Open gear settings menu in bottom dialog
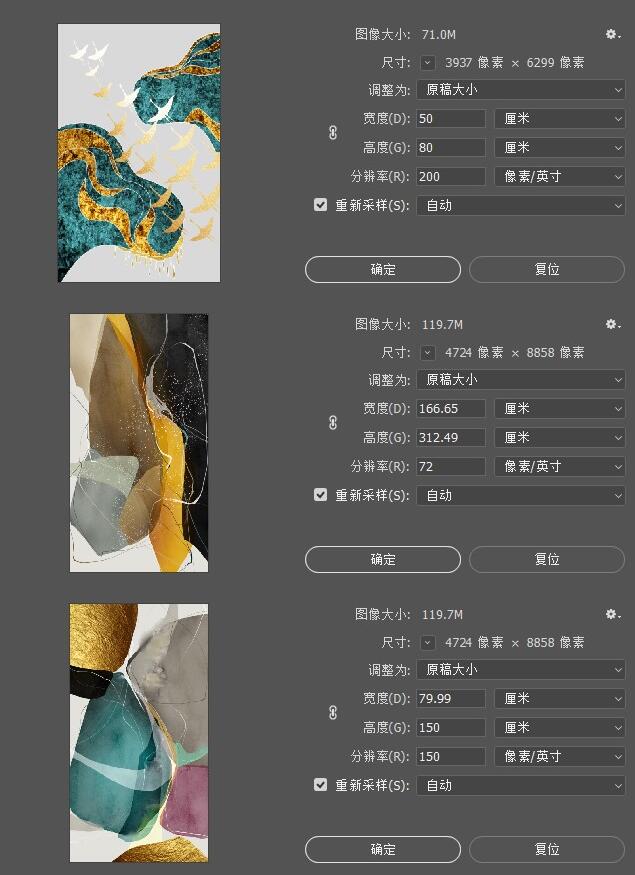 pyautogui.click(x=613, y=614)
